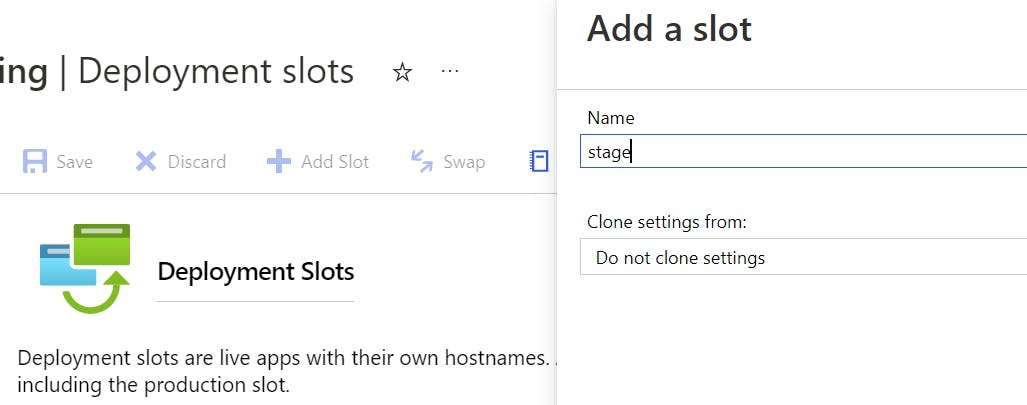Click the Add a slot panel title
Image resolution: width=1027 pixels, height=405 pixels.
(669, 29)
